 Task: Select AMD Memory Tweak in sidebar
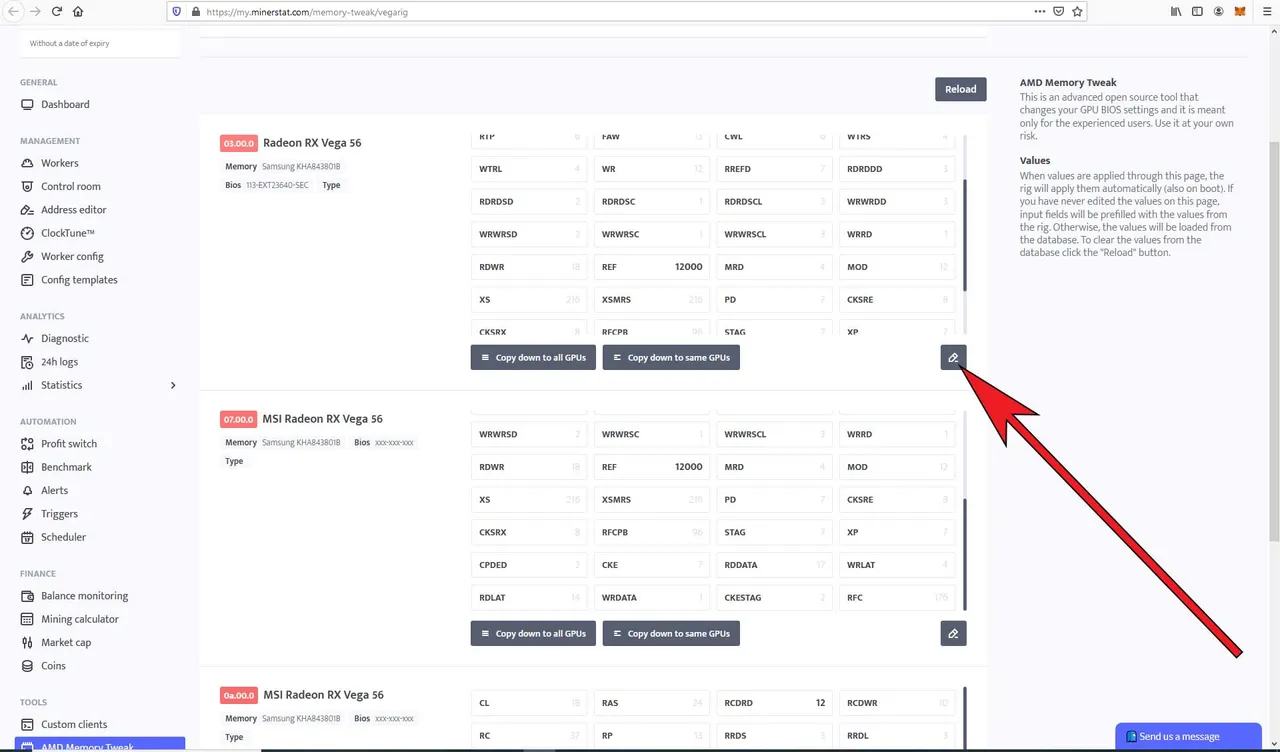coord(100,745)
